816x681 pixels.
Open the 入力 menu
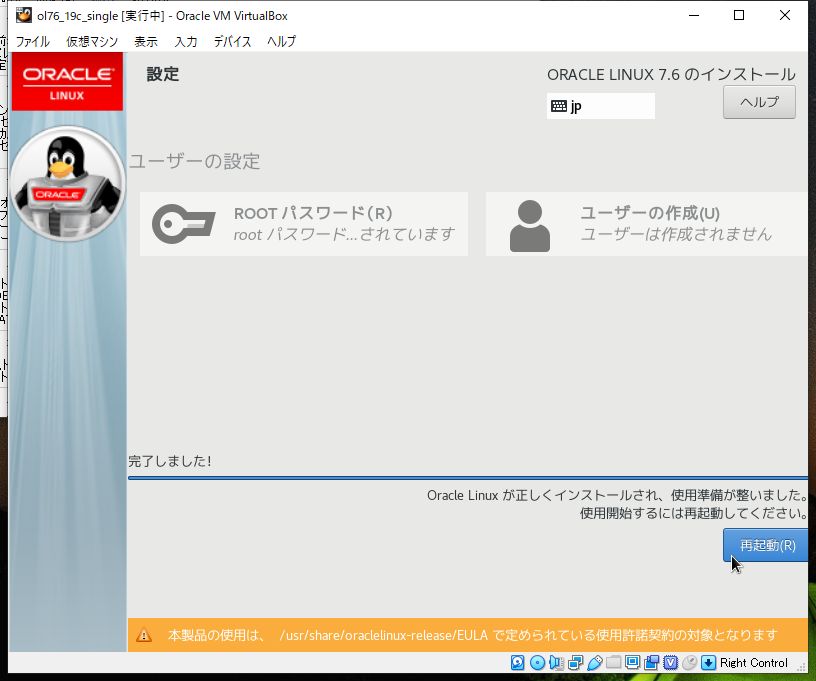[x=186, y=41]
